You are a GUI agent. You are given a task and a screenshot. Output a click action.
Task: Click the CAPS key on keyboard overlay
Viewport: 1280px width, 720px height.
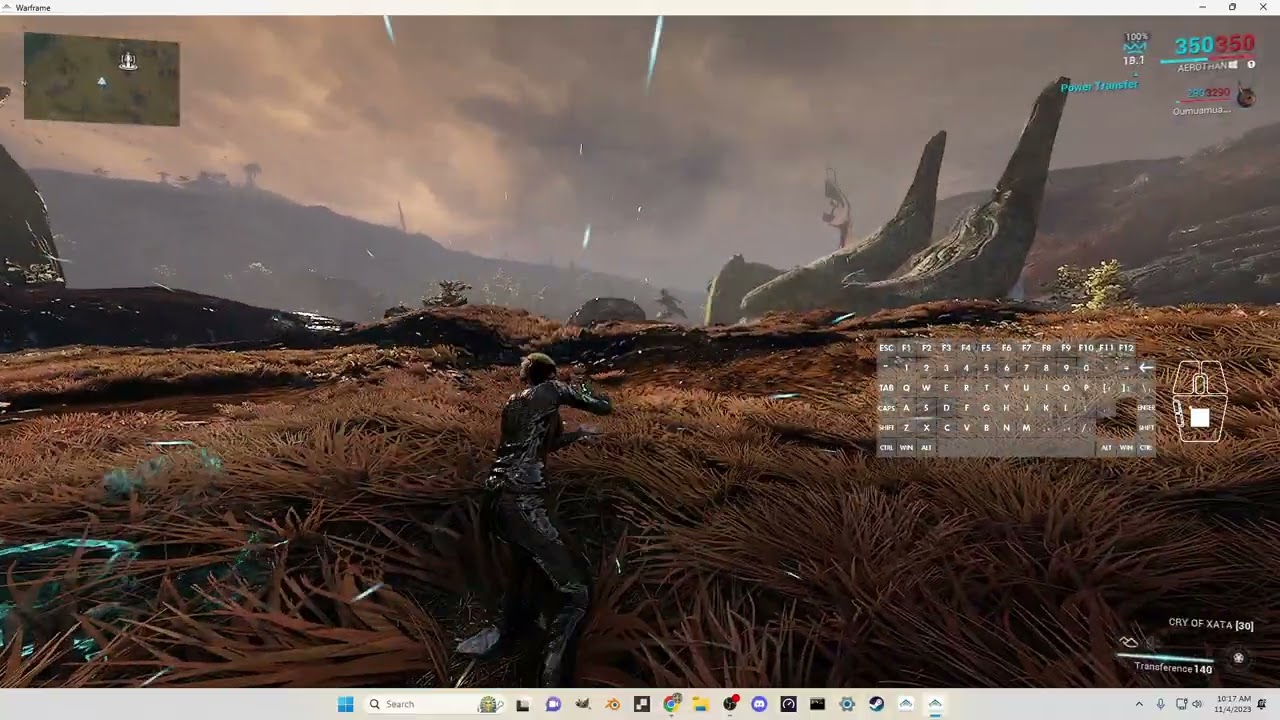point(886,408)
